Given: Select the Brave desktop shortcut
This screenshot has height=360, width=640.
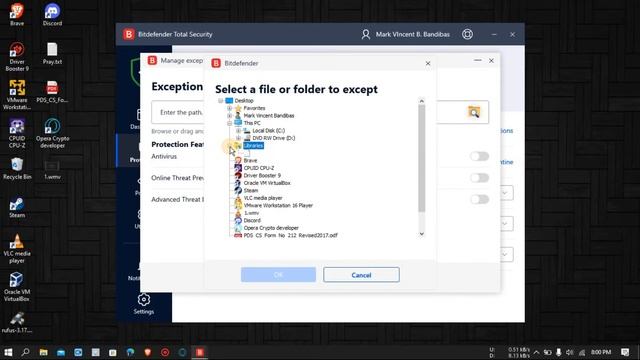Looking at the screenshot, I should (x=17, y=15).
